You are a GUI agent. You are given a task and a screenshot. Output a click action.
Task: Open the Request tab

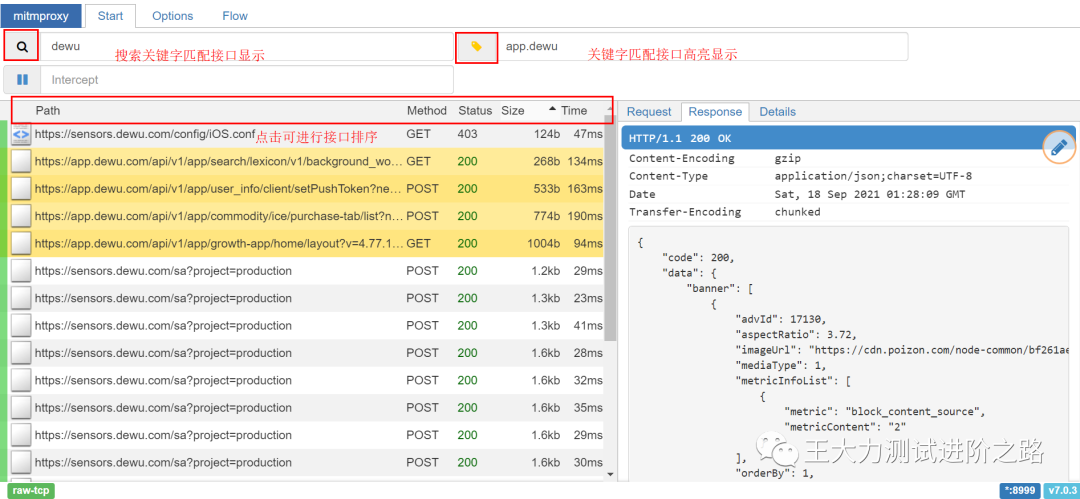coord(649,112)
